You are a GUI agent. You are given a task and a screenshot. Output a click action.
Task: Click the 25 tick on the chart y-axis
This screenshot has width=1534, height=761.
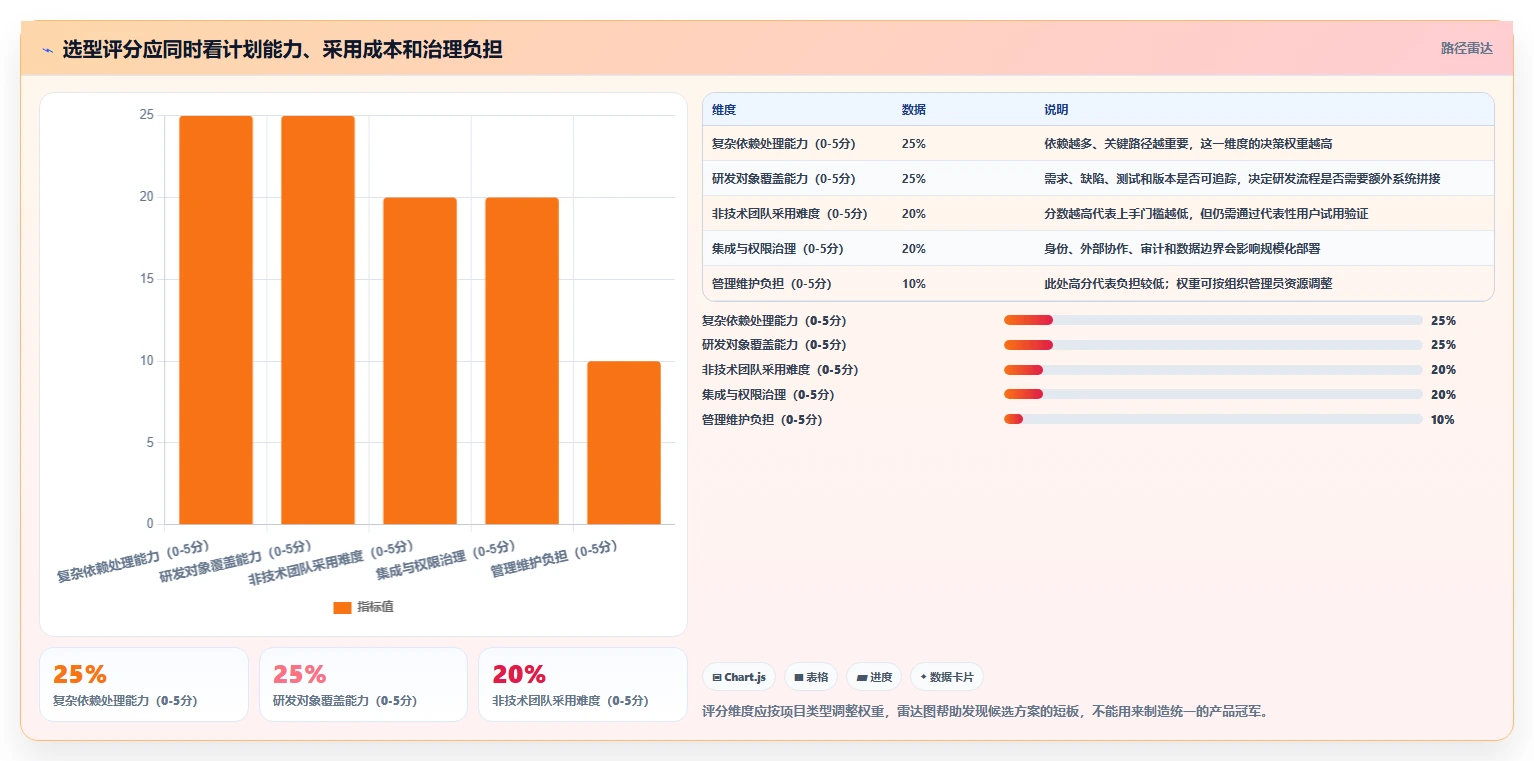pos(146,115)
